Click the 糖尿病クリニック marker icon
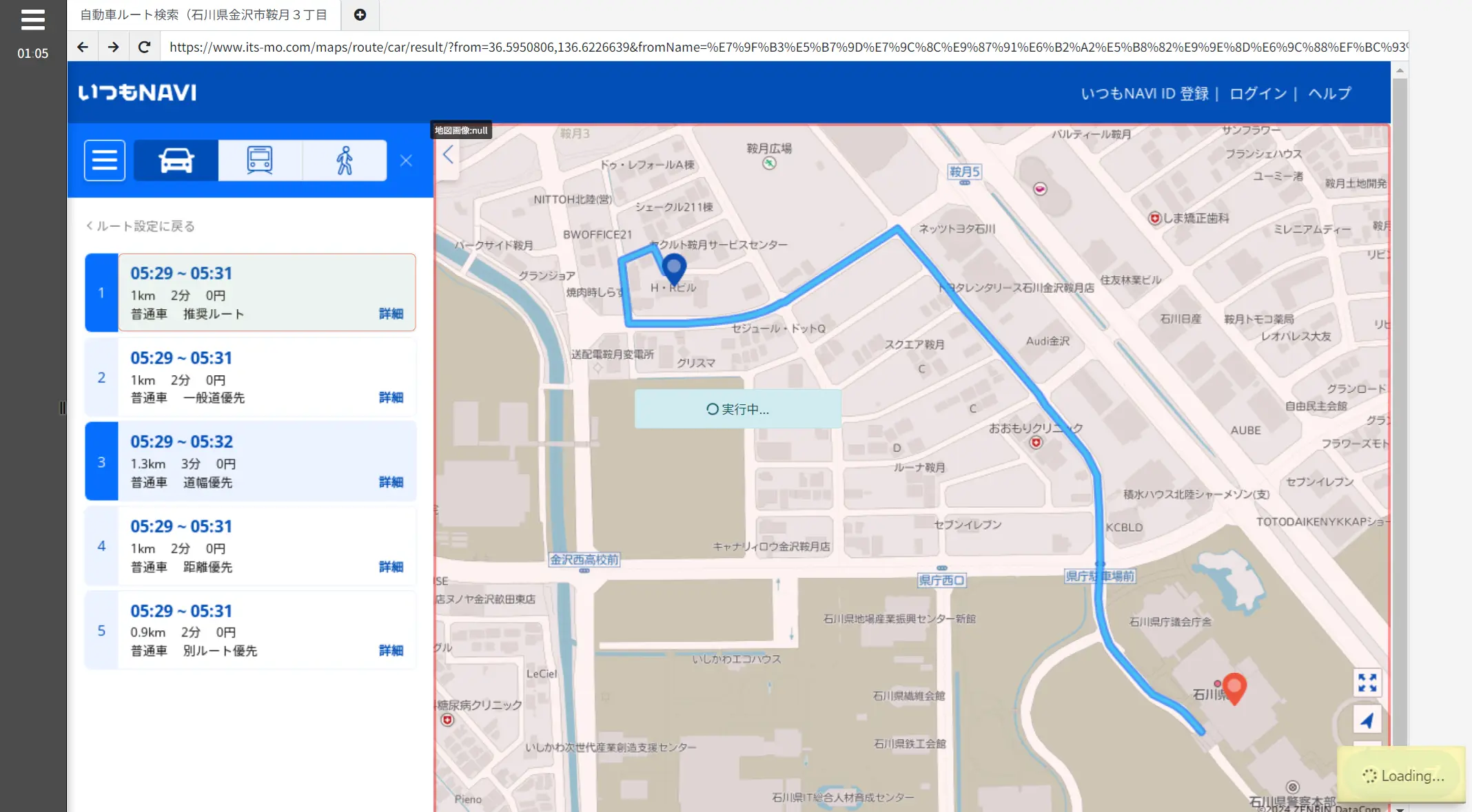The height and width of the screenshot is (812, 1472). pos(447,720)
